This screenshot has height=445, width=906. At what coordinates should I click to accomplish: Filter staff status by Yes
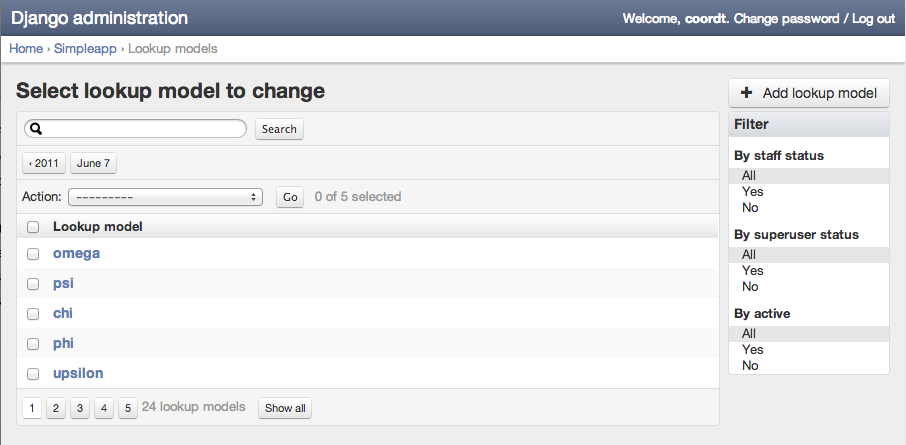[x=752, y=192]
